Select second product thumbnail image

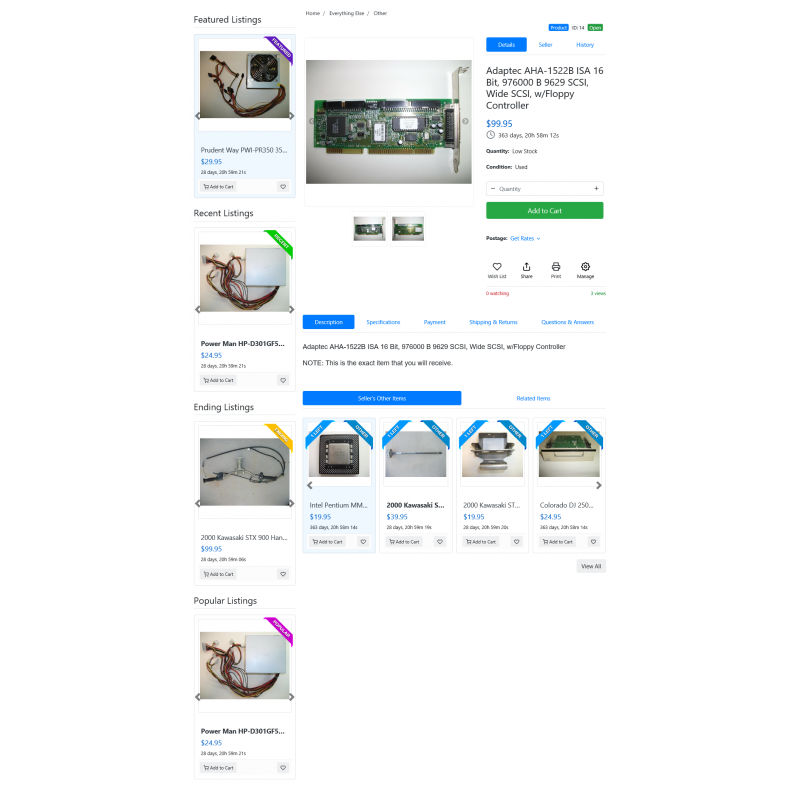click(x=408, y=229)
